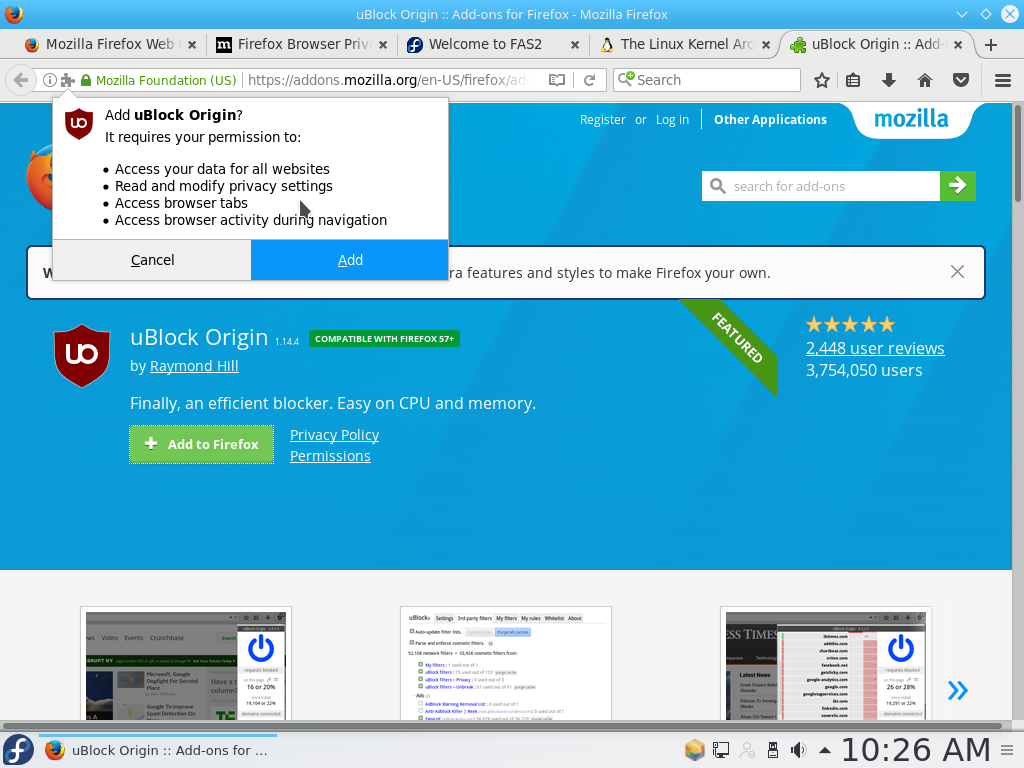
Task: Advance screenshots with double-arrow next
Action: [957, 690]
